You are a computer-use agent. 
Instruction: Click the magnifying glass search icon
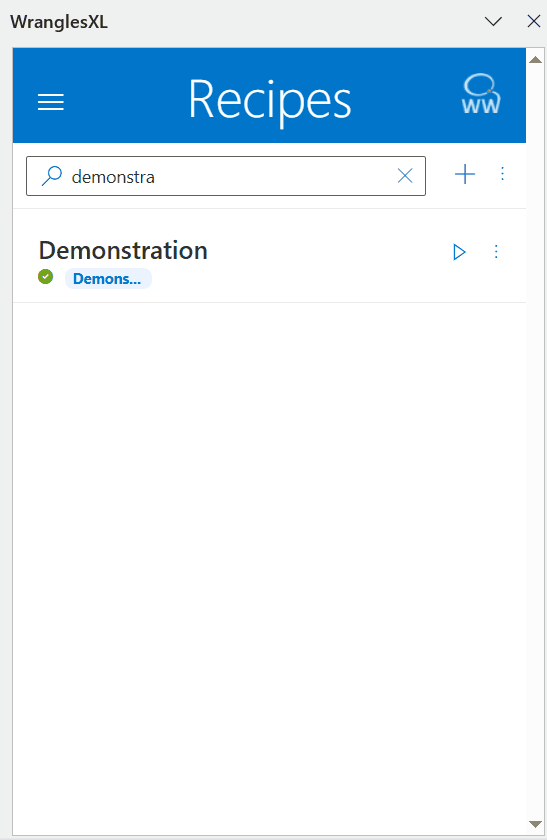[x=52, y=176]
